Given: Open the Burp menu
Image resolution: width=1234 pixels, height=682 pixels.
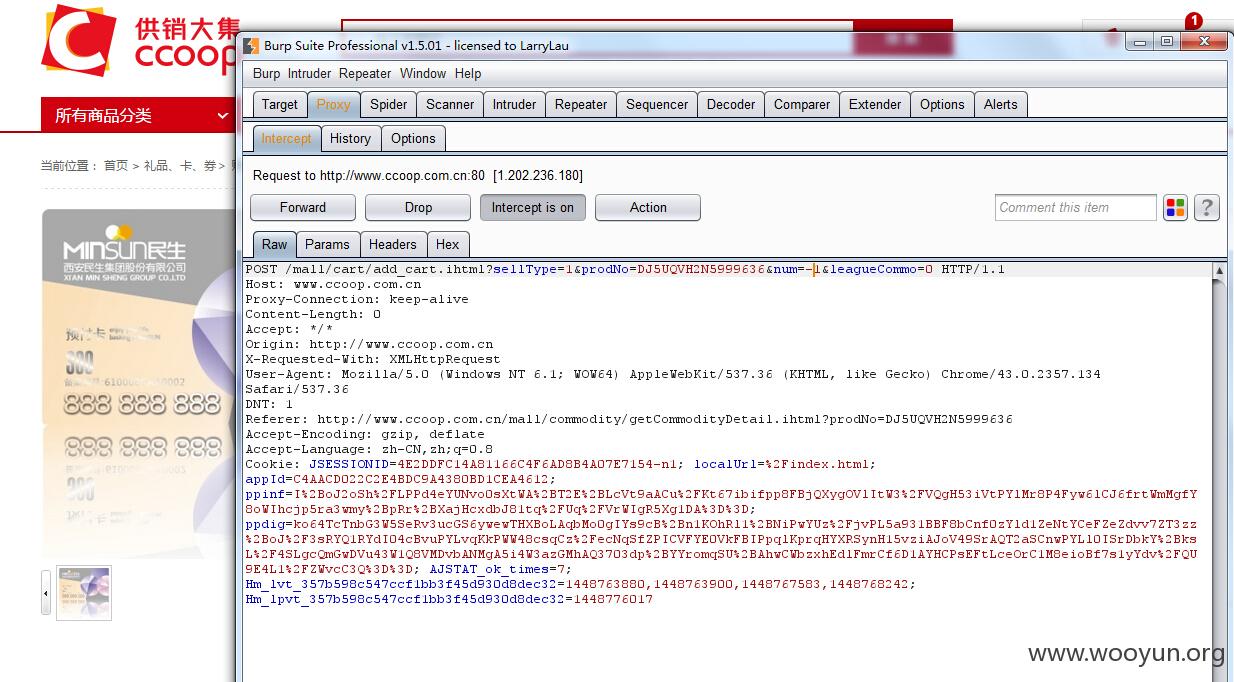Looking at the screenshot, I should 266,73.
